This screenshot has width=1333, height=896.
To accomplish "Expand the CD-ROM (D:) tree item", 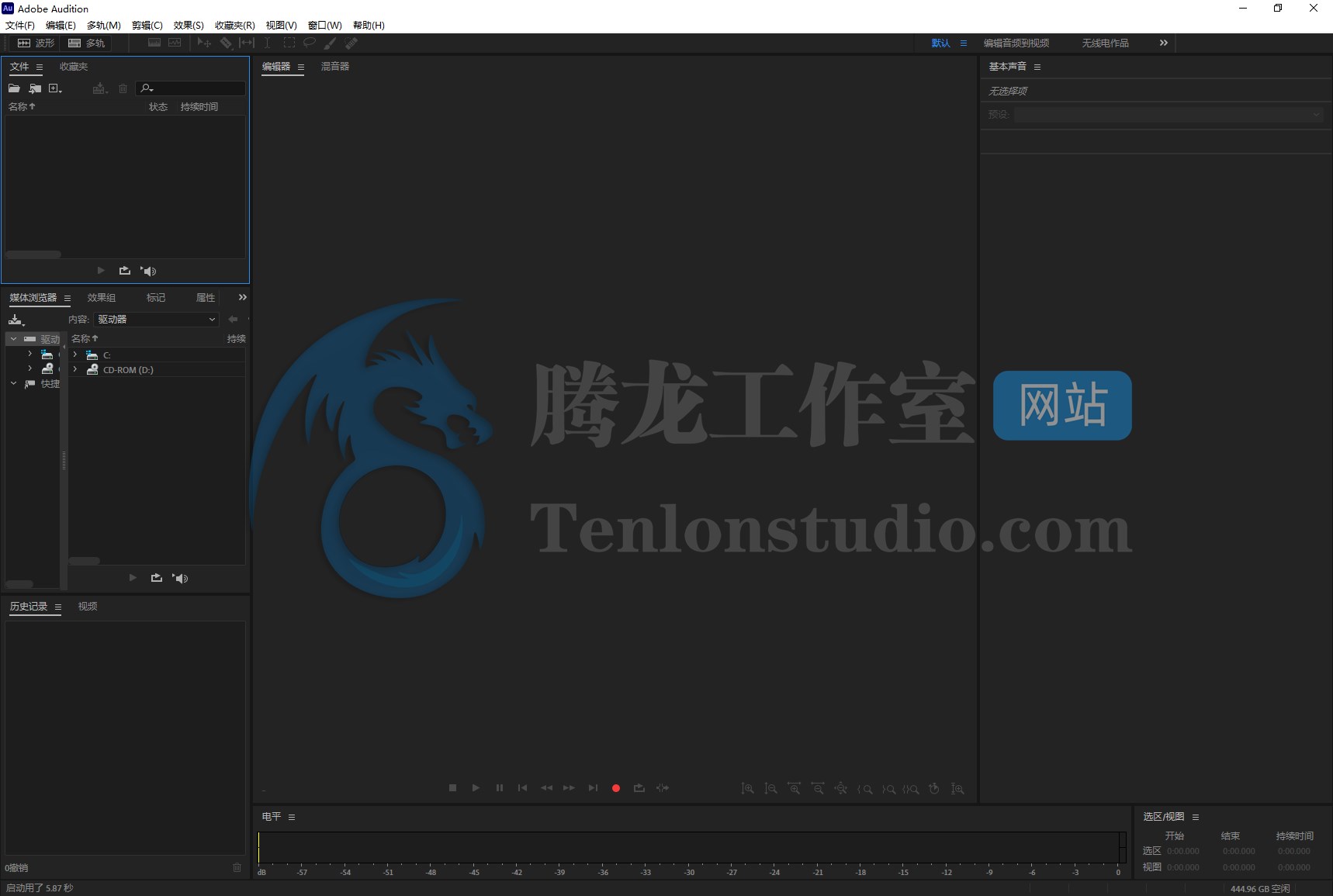I will click(75, 369).
